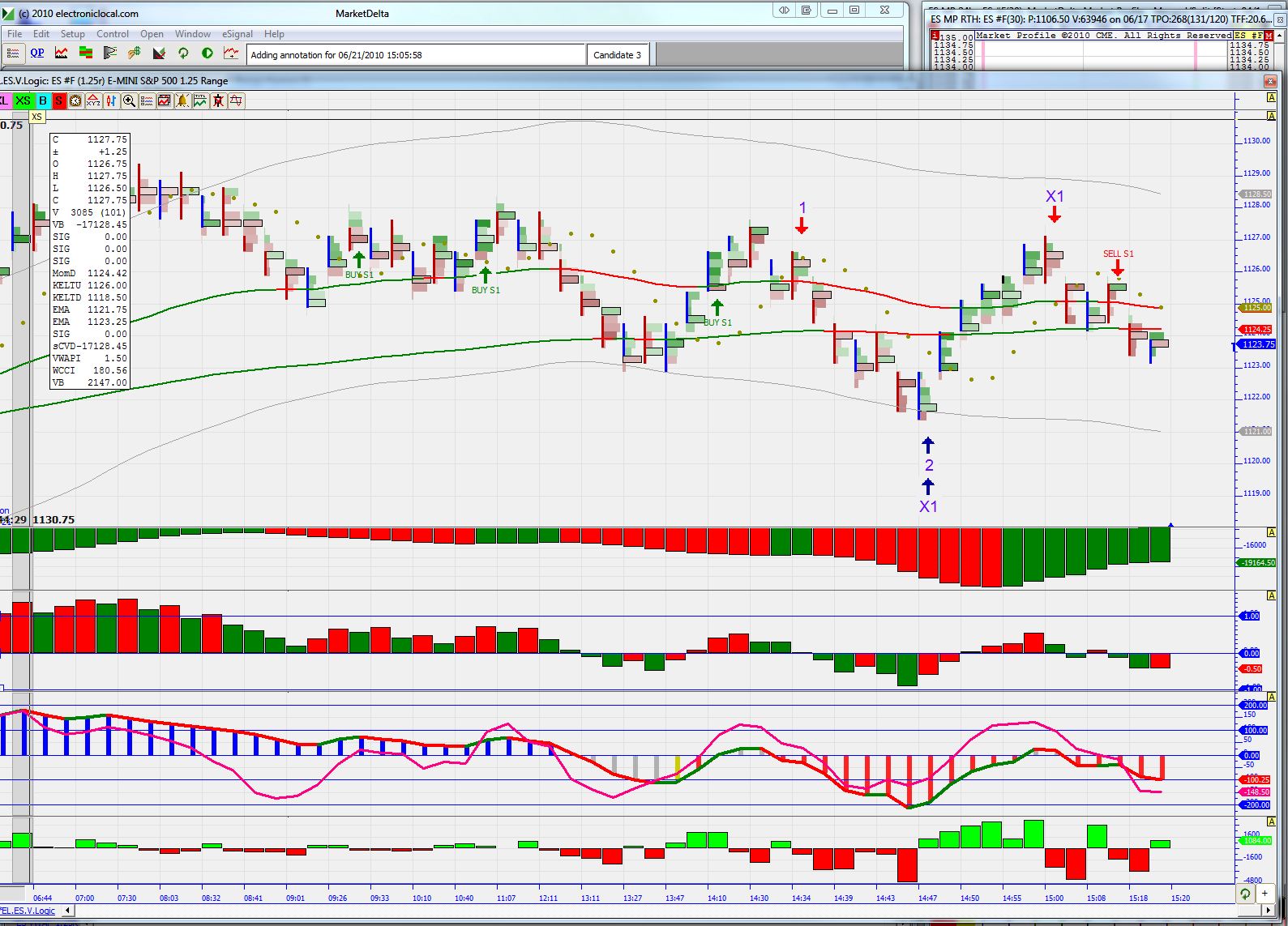The height and width of the screenshot is (926, 1288).
Task: Click the KELTU 1126.00 row in data box
Action: (89, 285)
